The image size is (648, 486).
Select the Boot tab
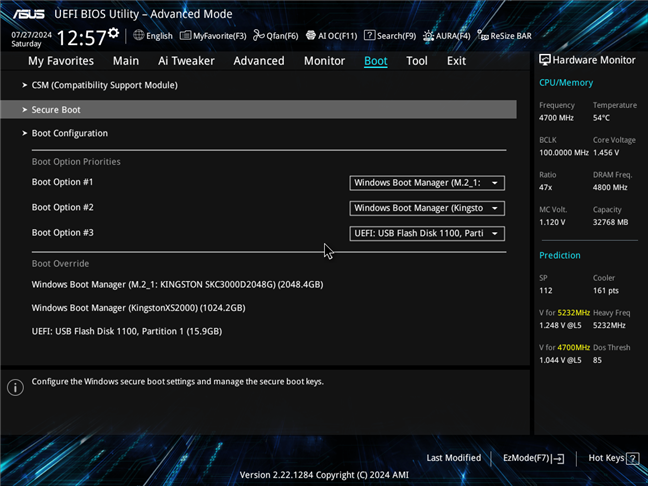tap(376, 61)
